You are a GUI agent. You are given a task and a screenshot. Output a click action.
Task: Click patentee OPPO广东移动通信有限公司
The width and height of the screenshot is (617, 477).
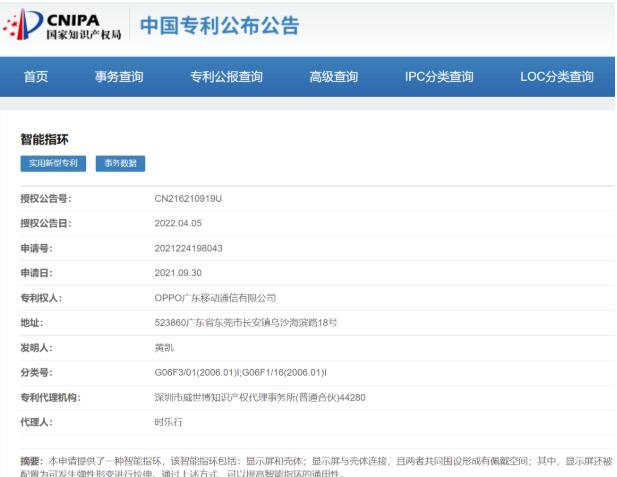[x=215, y=298]
